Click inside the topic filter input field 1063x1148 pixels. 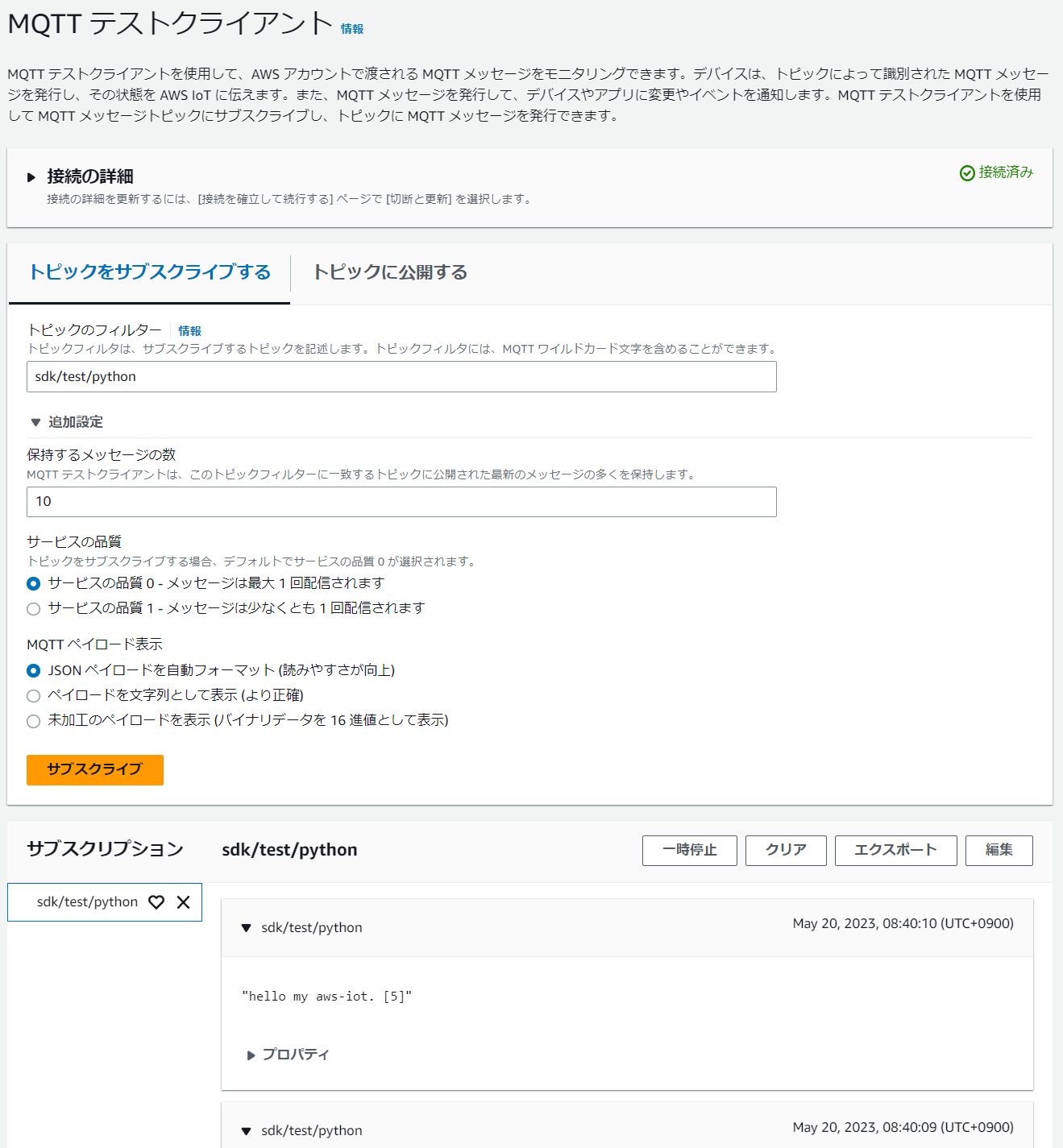[401, 376]
